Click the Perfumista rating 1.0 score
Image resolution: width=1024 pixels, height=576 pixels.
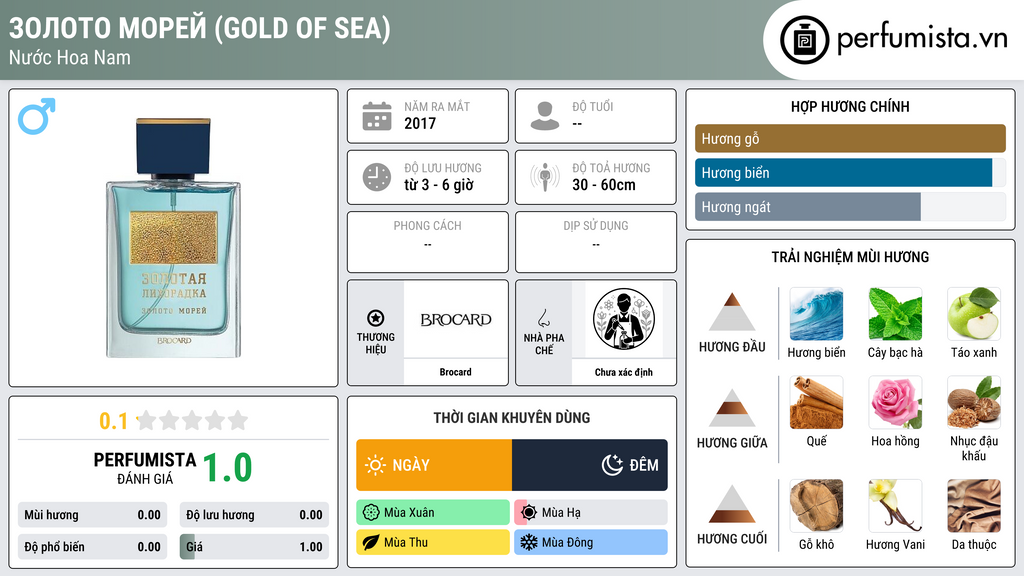tap(227, 467)
